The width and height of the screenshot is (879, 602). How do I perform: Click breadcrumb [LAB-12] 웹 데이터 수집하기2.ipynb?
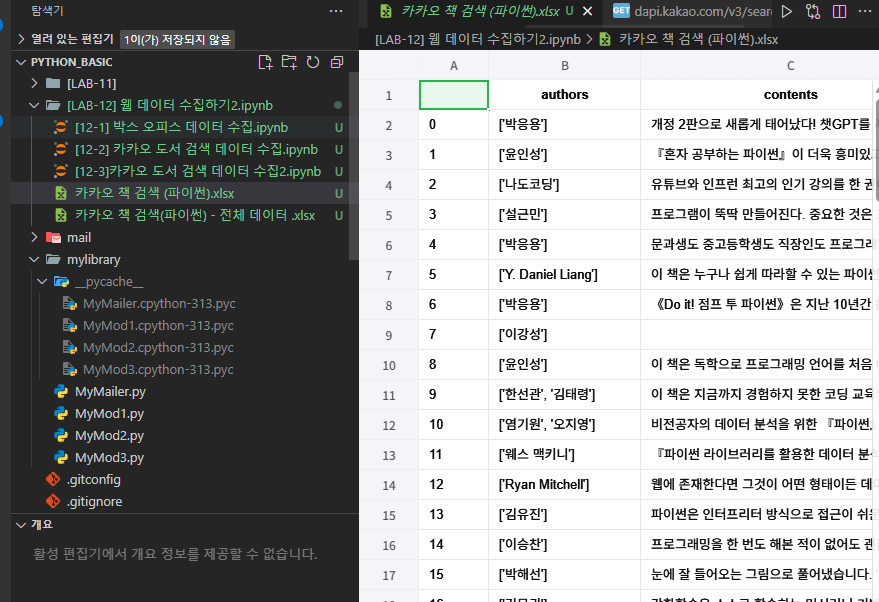[x=478, y=39]
